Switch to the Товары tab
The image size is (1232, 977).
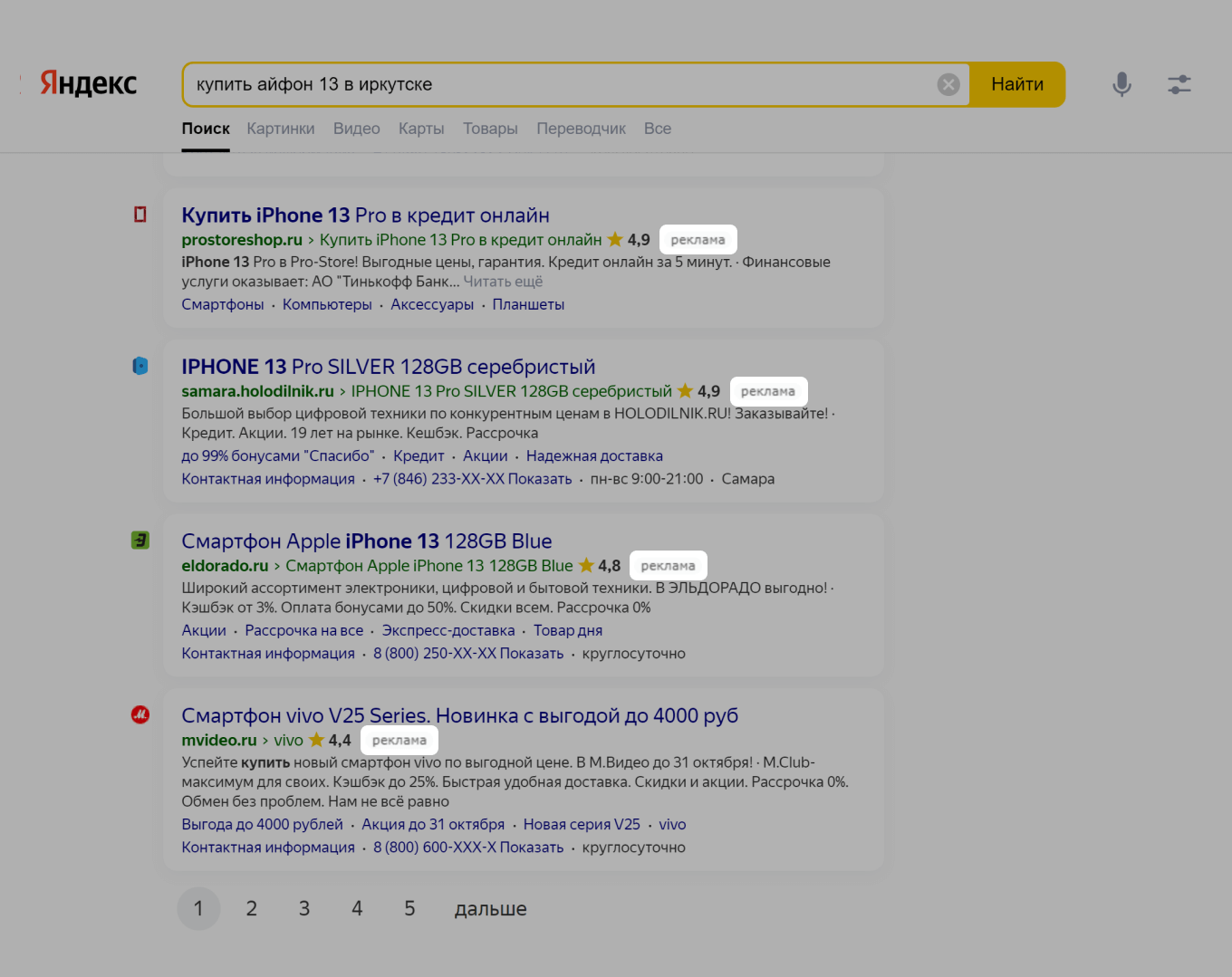[490, 129]
